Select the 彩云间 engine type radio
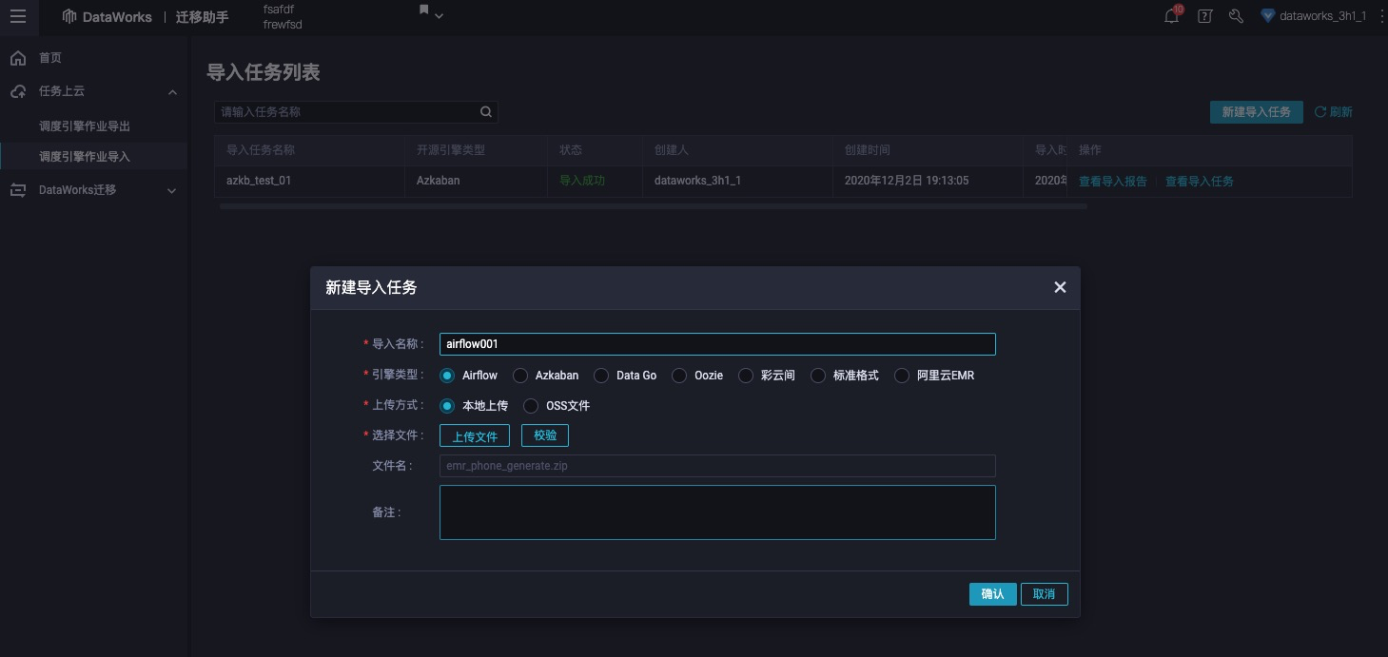 click(x=745, y=376)
